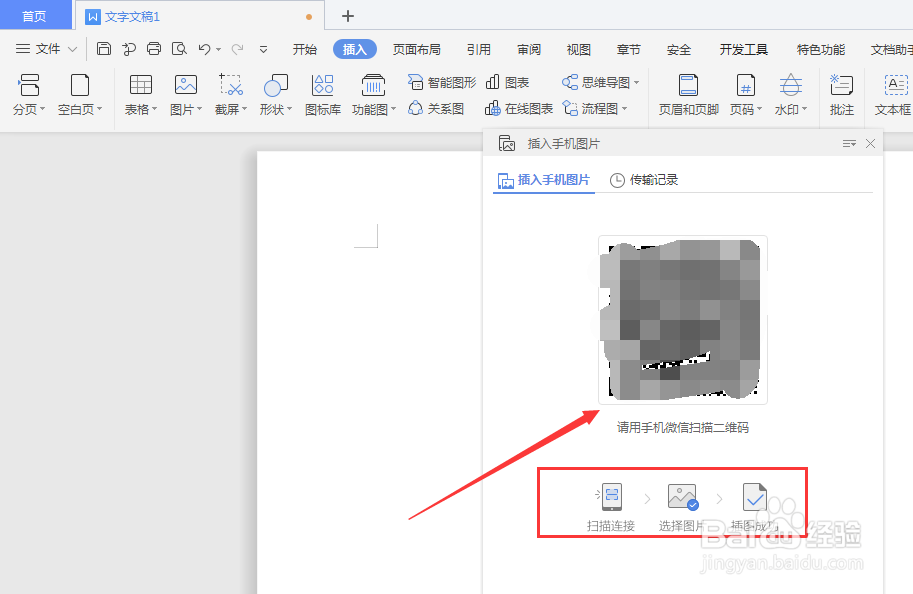Select the 插入手机图片 panel tab
Image resolution: width=913 pixels, height=594 pixels.
[544, 180]
